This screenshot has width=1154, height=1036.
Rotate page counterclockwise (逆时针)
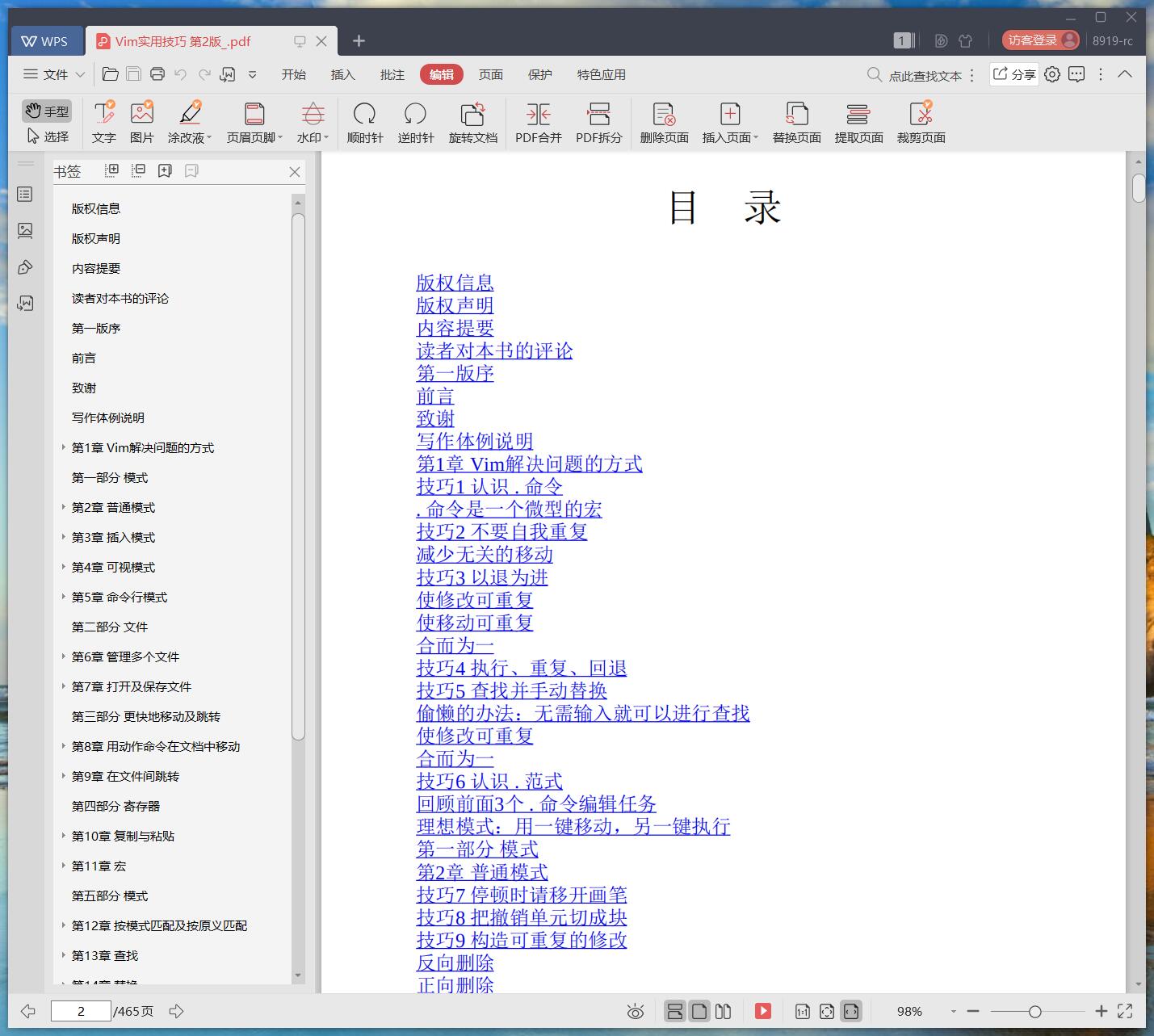click(416, 123)
